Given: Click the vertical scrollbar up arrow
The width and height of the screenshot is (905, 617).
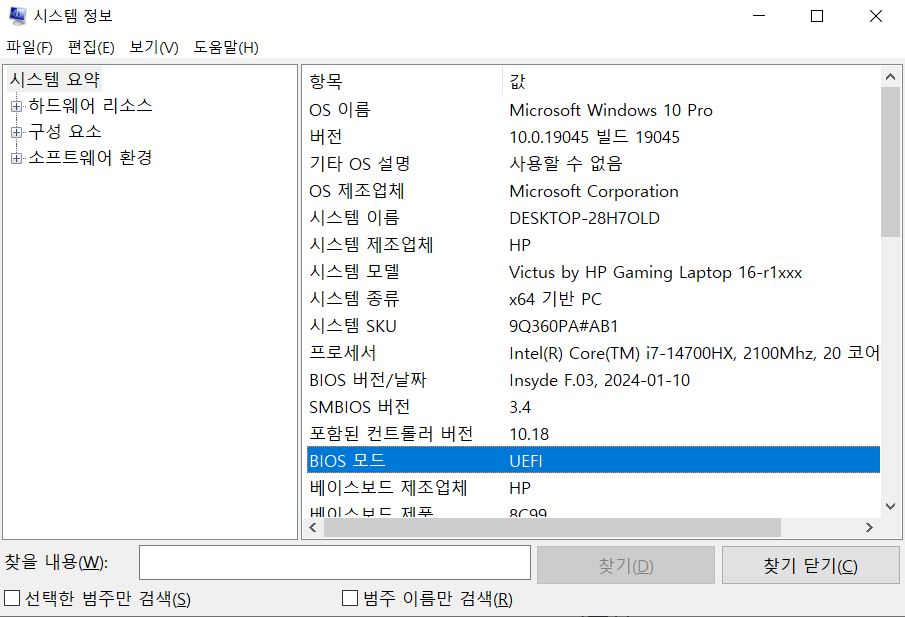Looking at the screenshot, I should pyautogui.click(x=890, y=77).
